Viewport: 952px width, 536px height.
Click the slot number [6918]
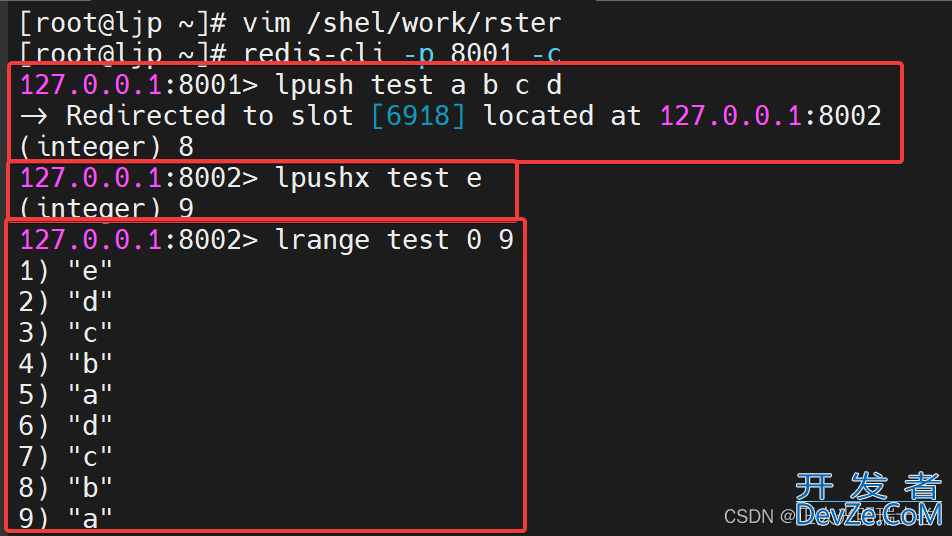(418, 116)
